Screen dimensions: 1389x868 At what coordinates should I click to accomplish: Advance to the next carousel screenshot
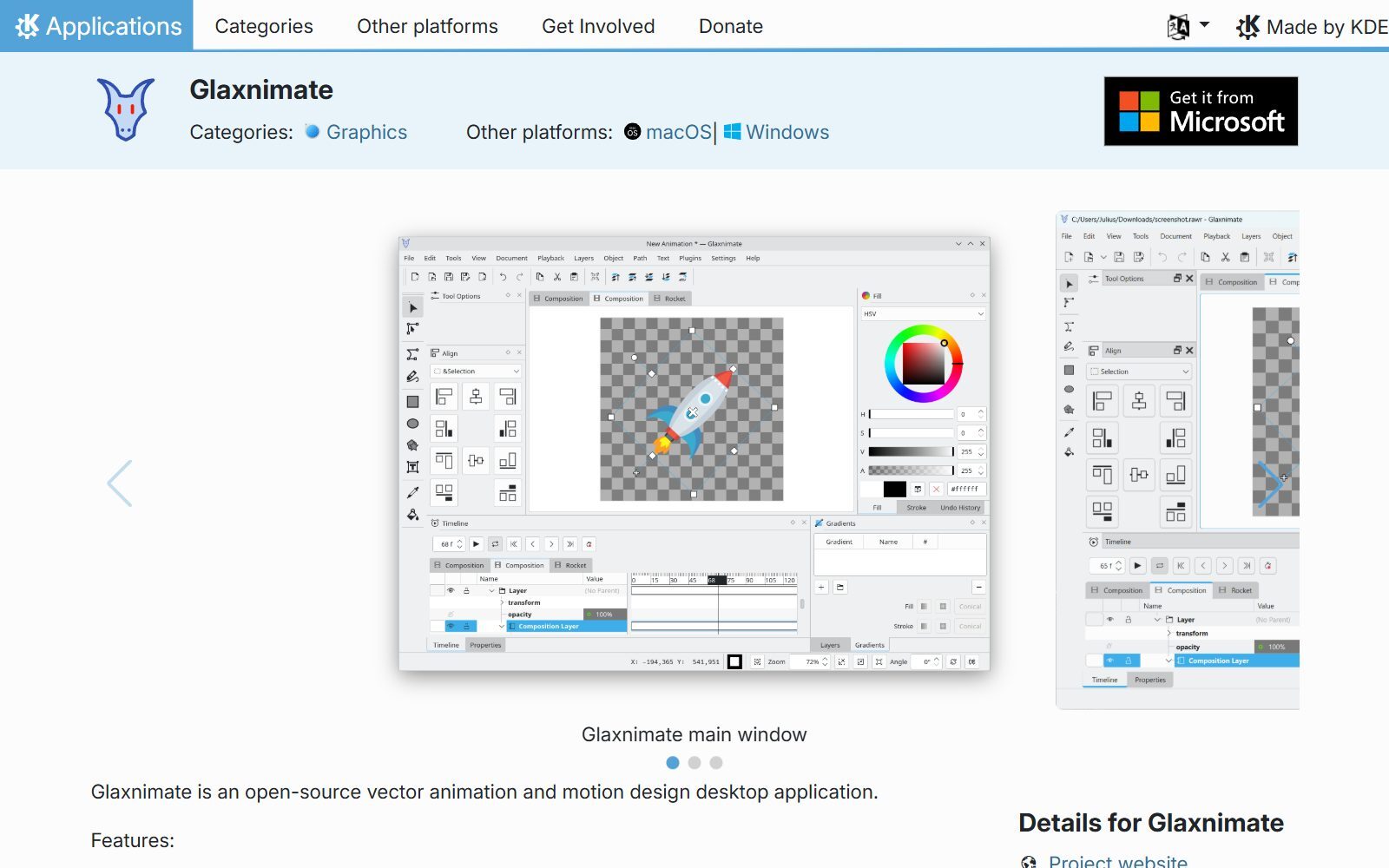coord(1269,483)
